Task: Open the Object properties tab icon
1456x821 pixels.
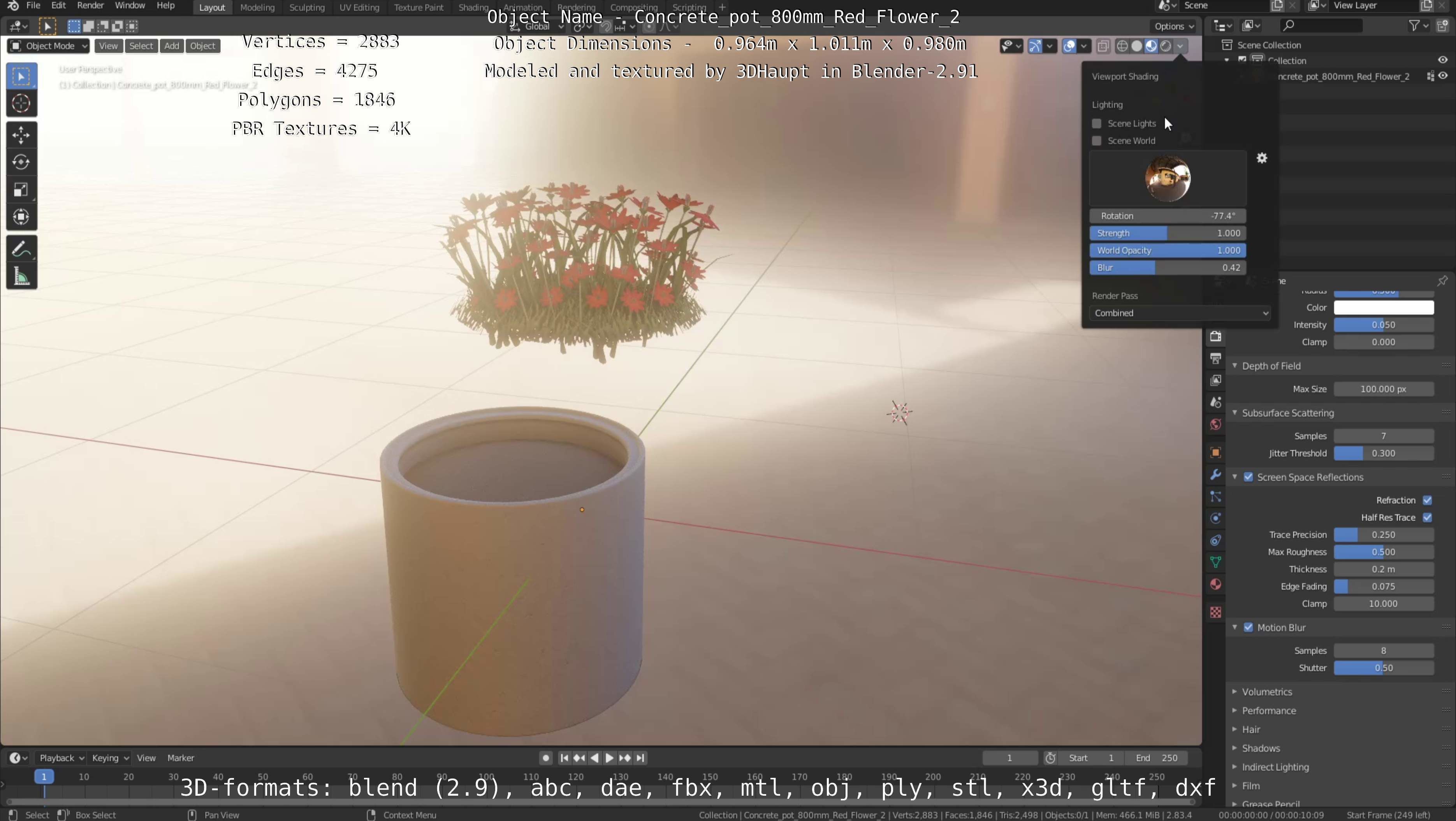Action: click(1216, 453)
